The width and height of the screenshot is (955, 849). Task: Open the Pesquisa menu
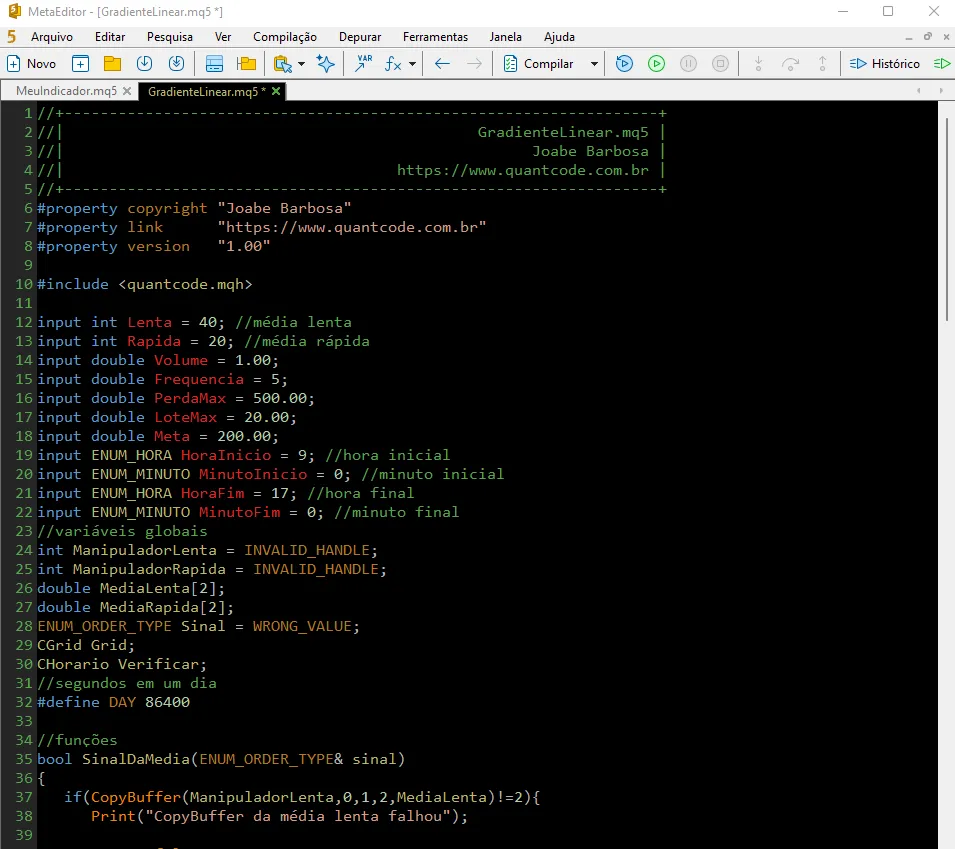coord(169,37)
